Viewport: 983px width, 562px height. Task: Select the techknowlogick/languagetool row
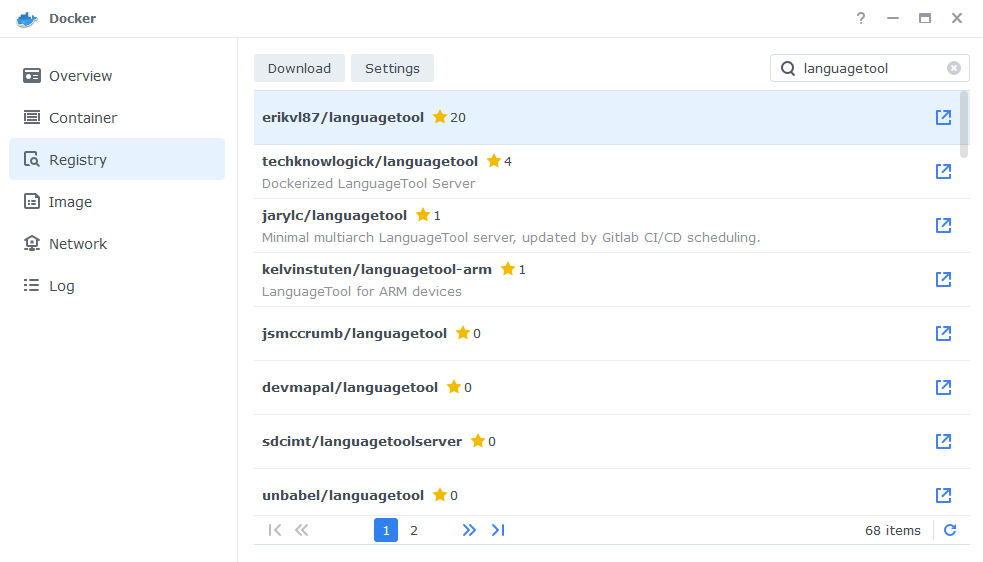pyautogui.click(x=611, y=172)
